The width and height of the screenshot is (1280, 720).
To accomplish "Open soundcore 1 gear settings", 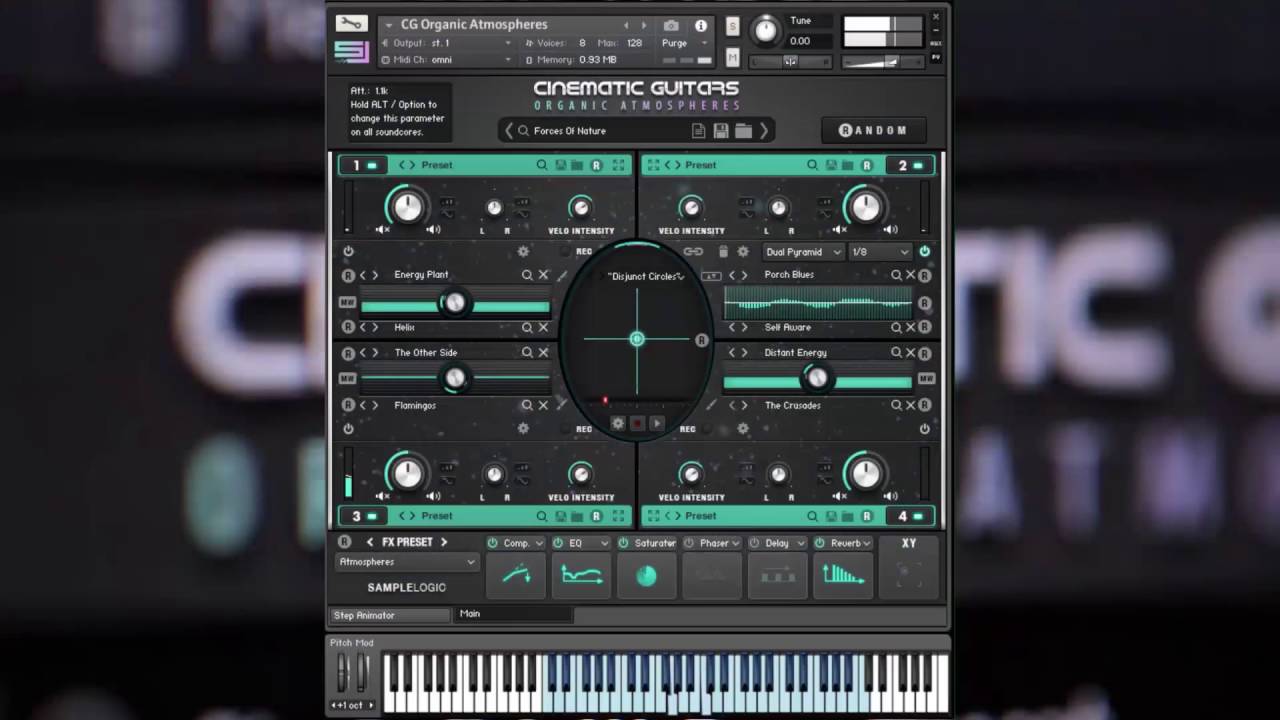I will point(523,252).
